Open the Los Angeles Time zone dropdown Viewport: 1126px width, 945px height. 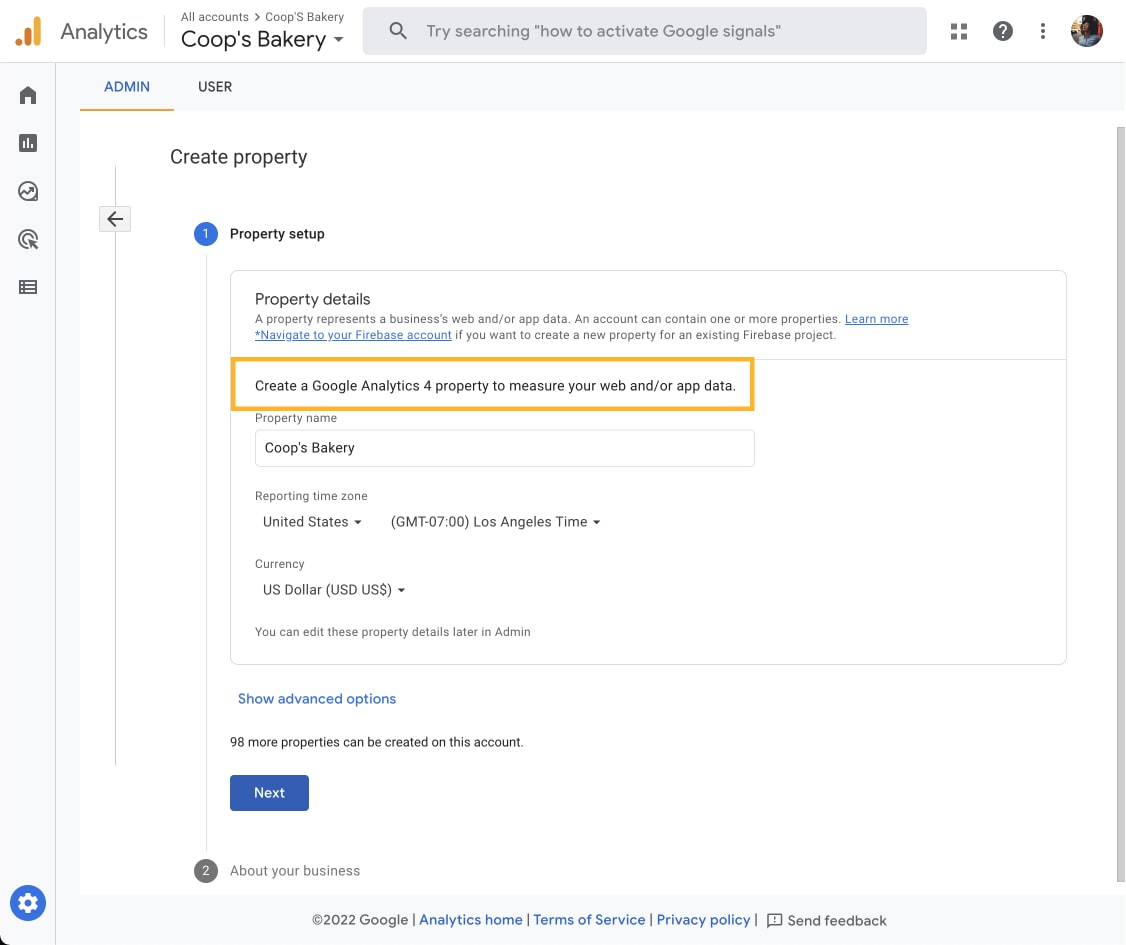(495, 521)
